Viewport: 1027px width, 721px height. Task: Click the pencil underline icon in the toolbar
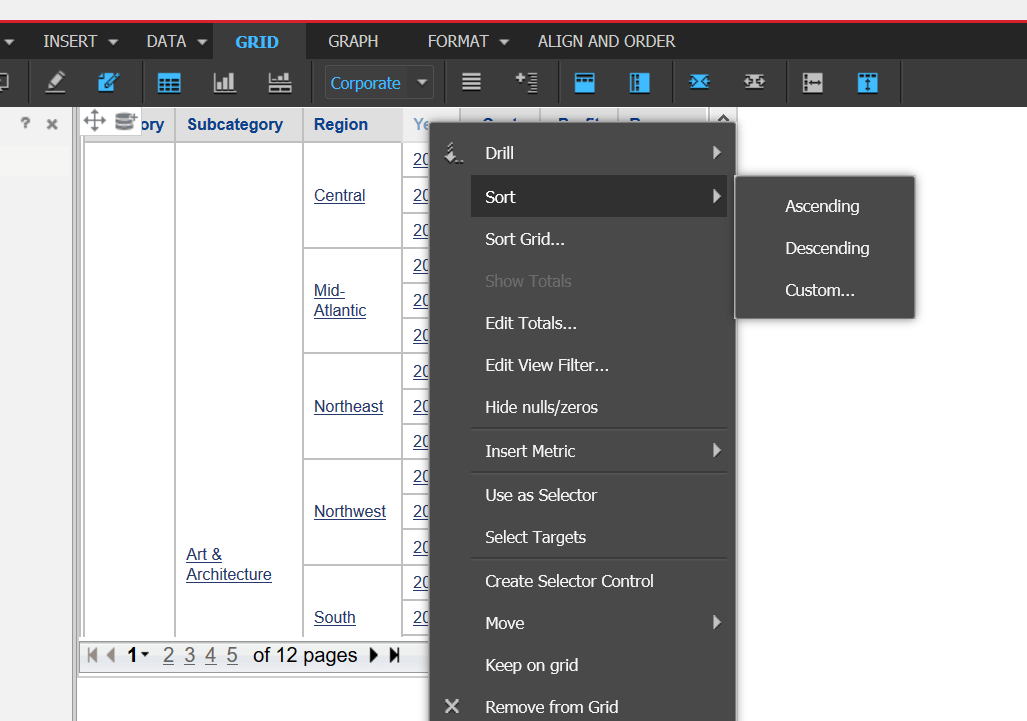55,83
